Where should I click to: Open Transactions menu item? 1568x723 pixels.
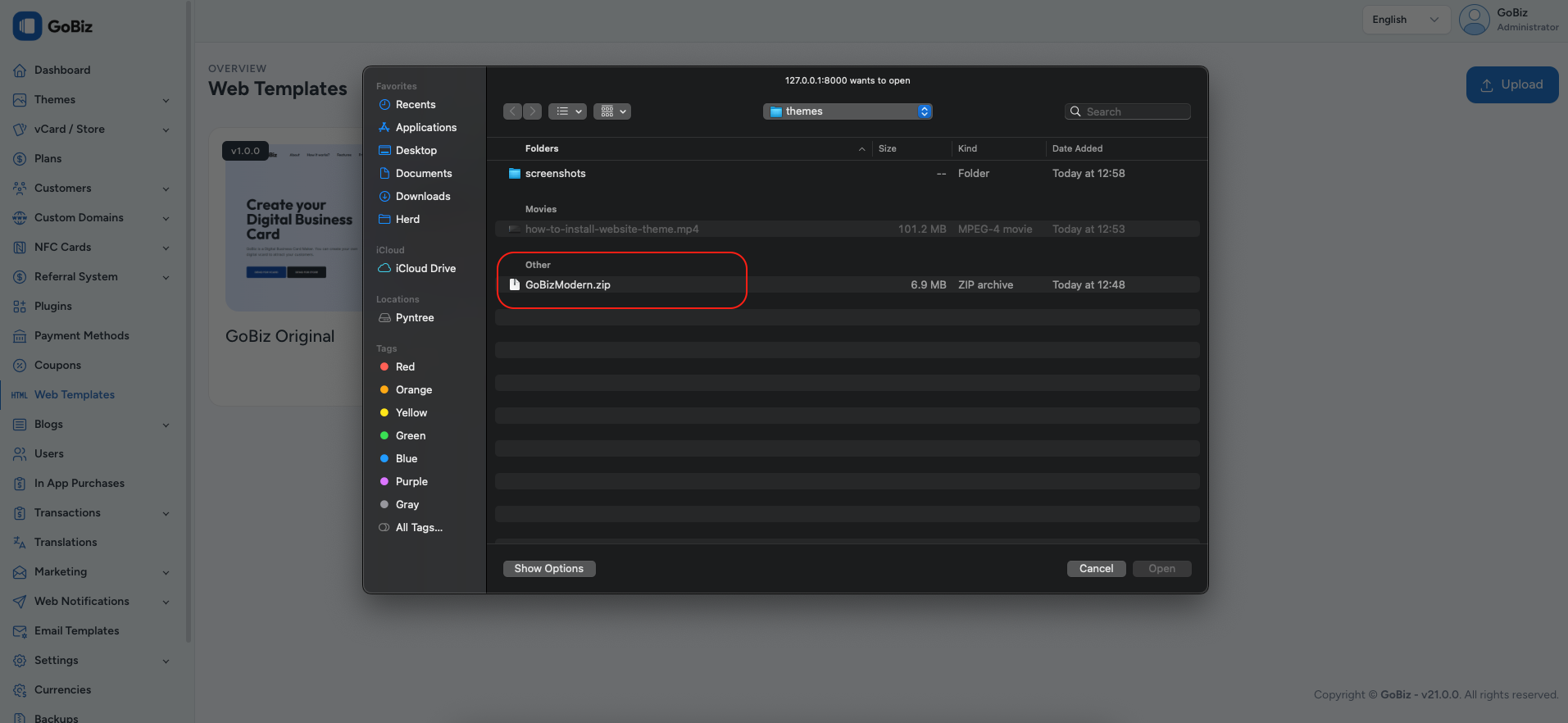coord(67,513)
